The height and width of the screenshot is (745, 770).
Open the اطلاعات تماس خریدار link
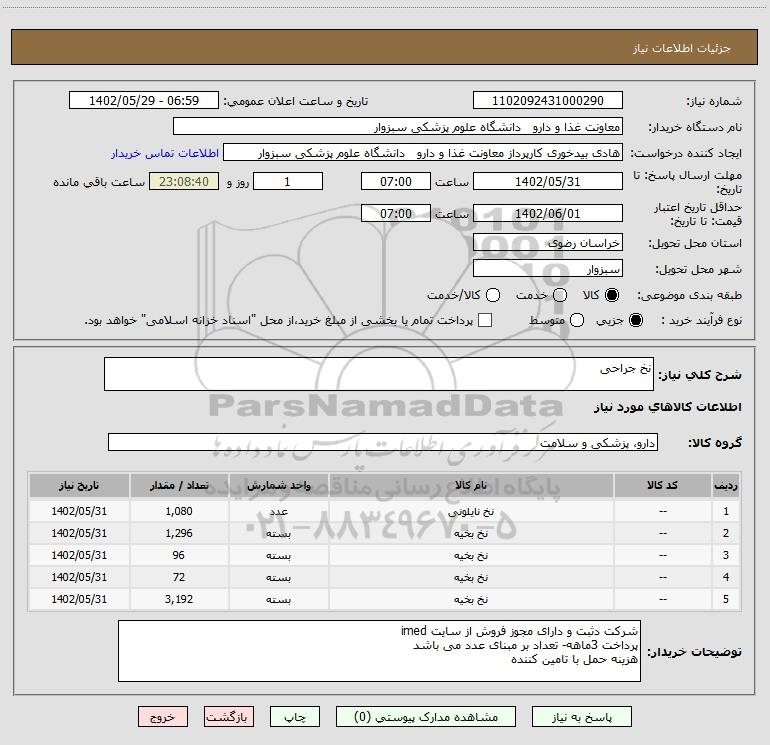[165, 153]
